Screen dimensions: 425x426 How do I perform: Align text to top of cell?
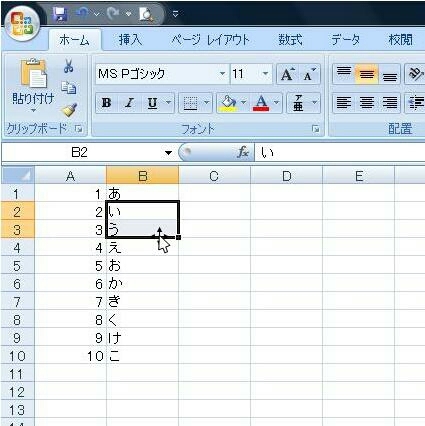344,74
